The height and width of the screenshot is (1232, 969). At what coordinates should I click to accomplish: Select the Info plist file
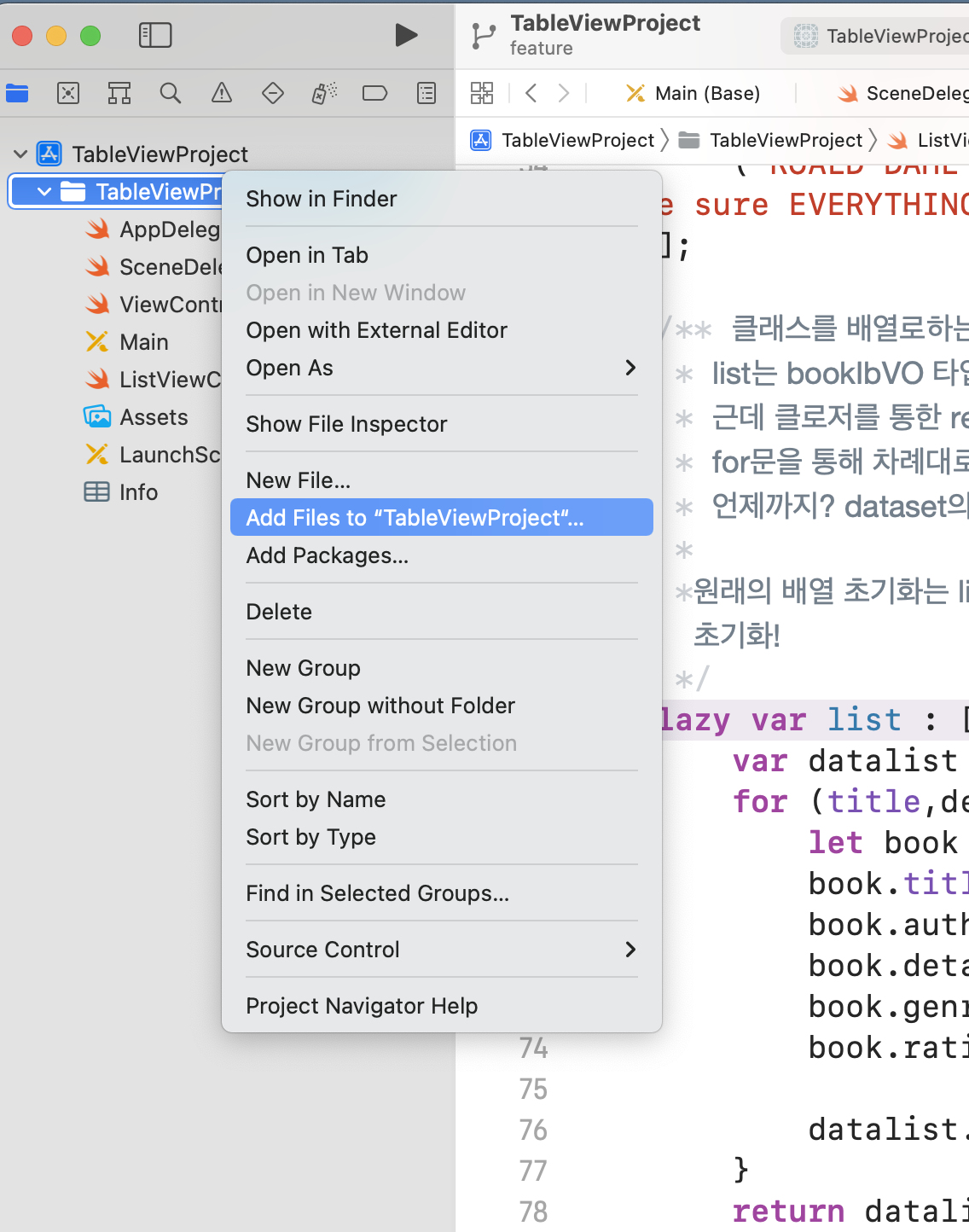[121, 492]
